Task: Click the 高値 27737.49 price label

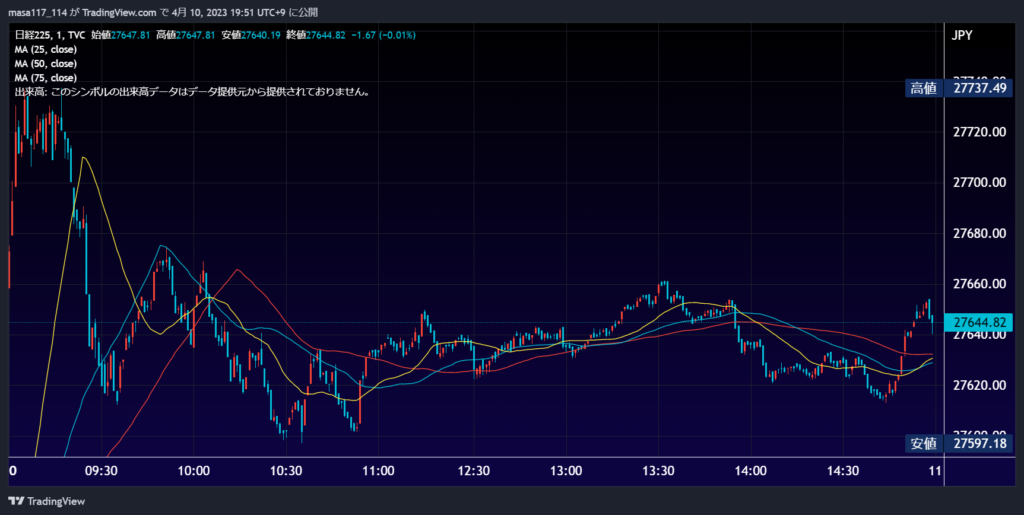Action: click(959, 88)
